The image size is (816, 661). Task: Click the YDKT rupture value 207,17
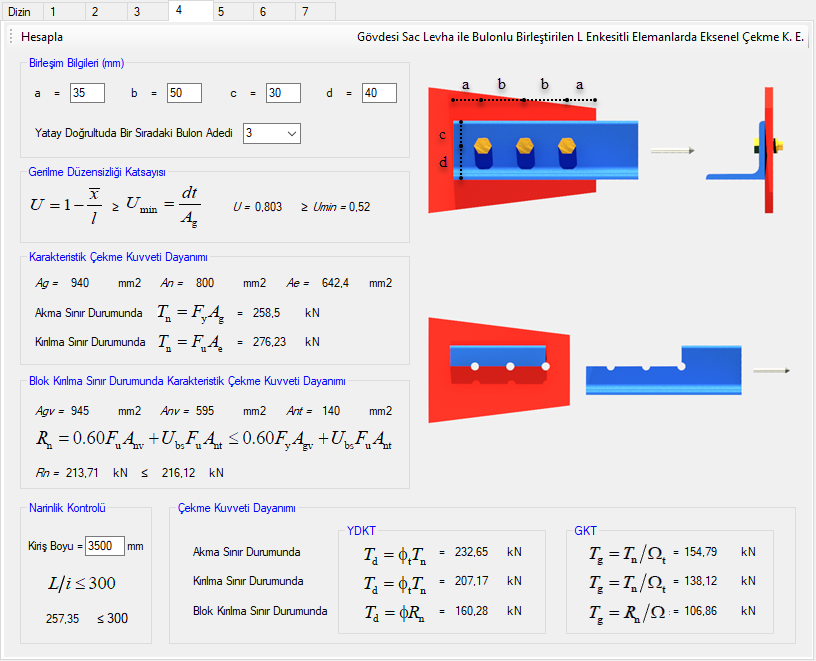pos(471,581)
